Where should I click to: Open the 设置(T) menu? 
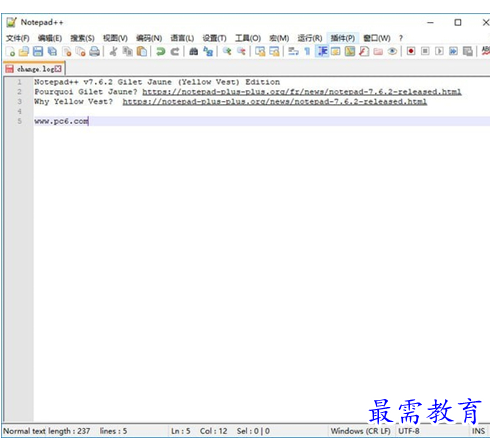pos(215,38)
